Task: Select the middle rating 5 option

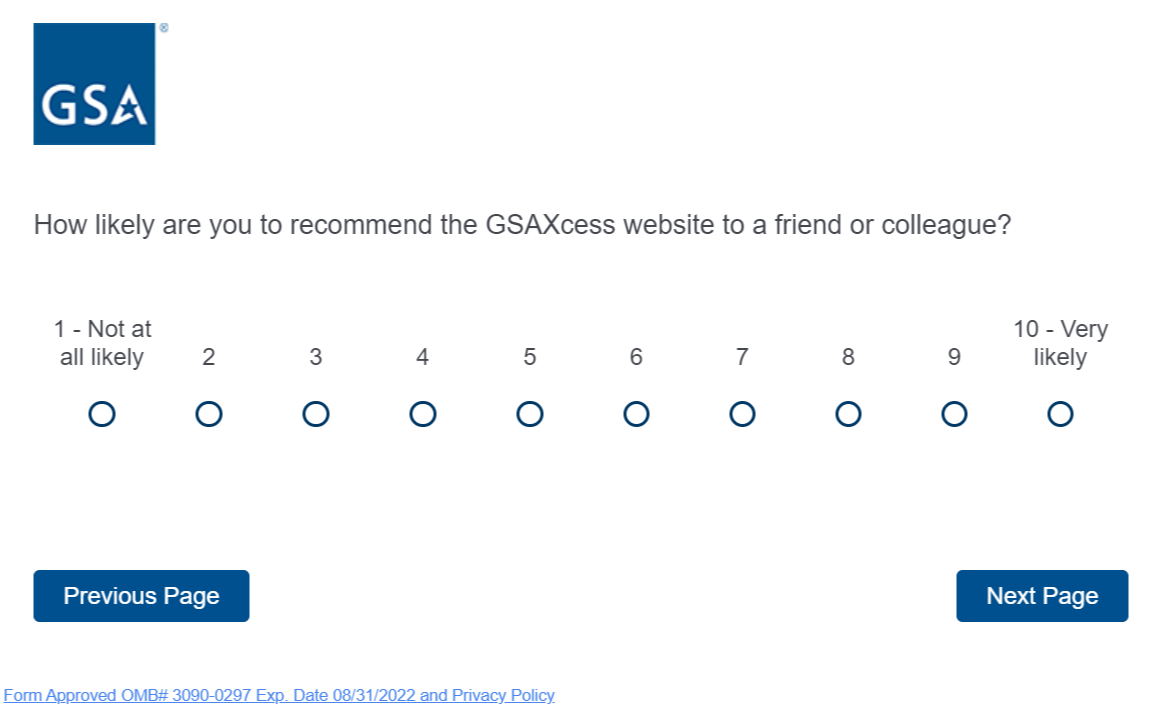Action: coord(530,414)
